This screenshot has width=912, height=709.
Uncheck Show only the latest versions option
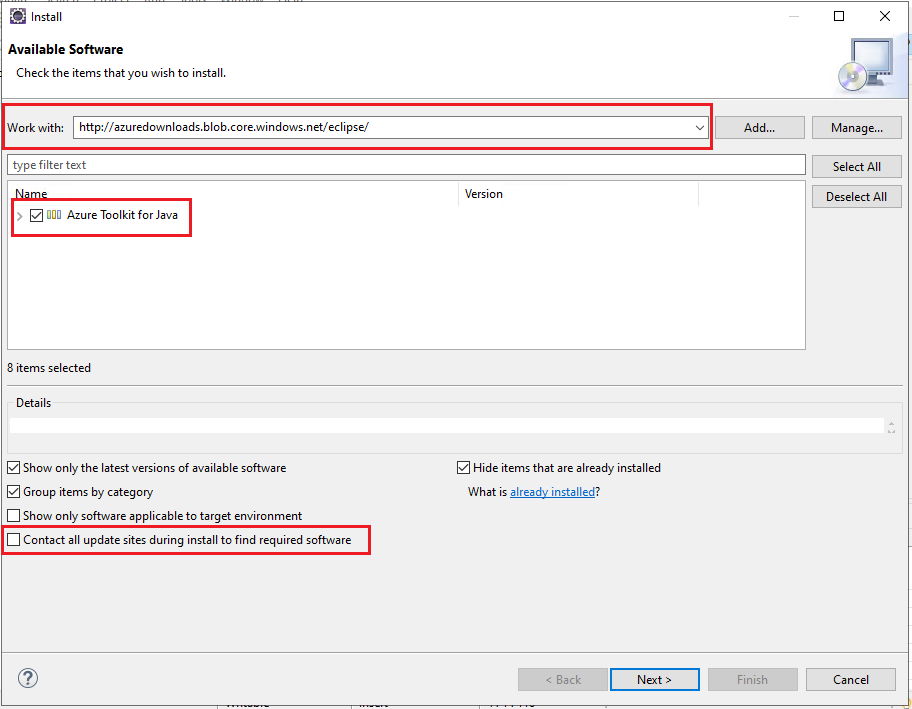[13, 467]
